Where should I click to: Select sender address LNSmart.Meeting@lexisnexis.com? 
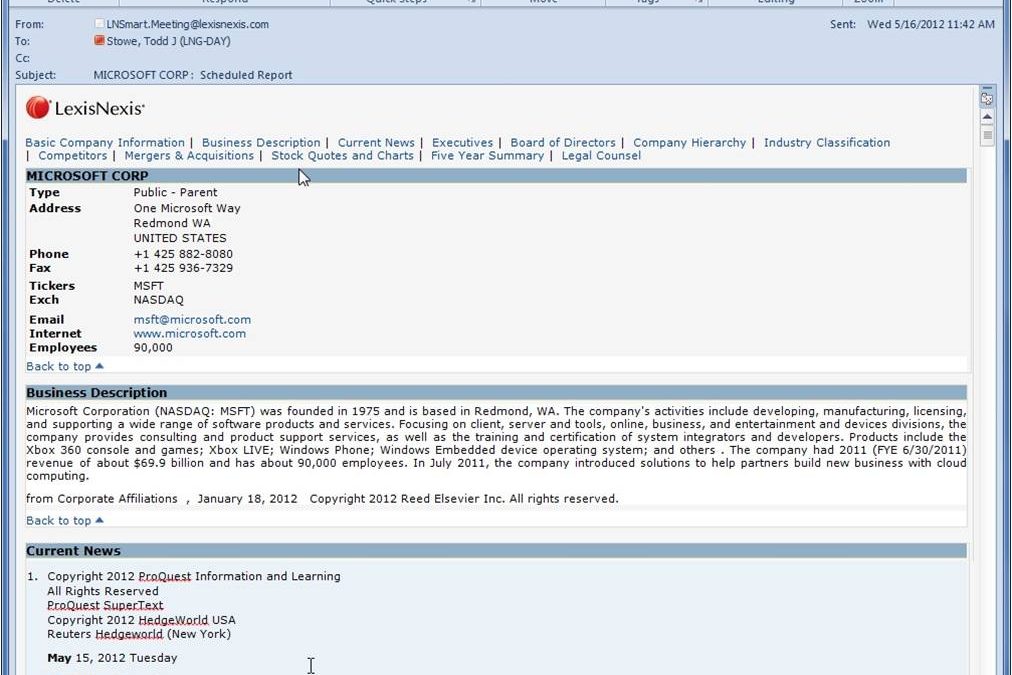[x=188, y=24]
